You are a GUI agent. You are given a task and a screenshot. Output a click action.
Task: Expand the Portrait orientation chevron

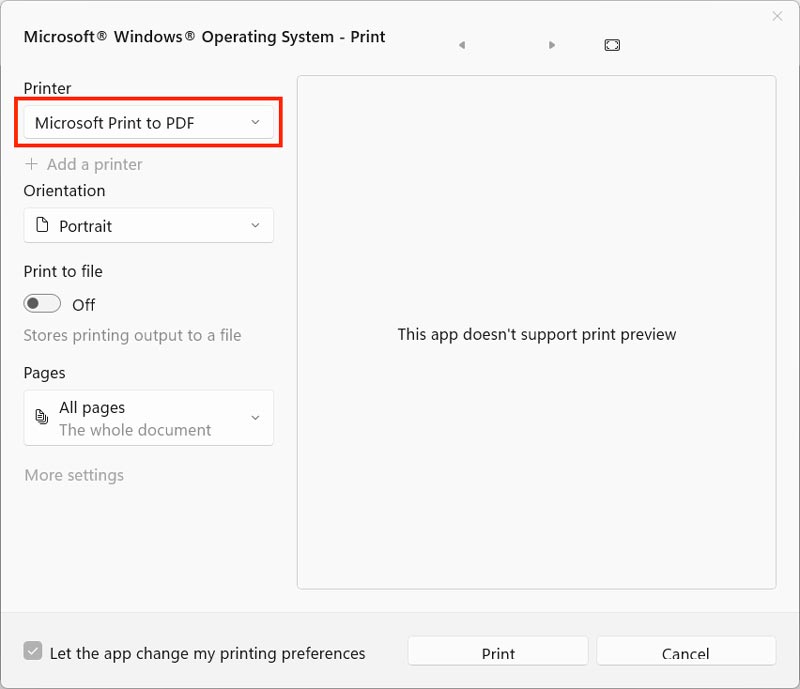tap(255, 226)
